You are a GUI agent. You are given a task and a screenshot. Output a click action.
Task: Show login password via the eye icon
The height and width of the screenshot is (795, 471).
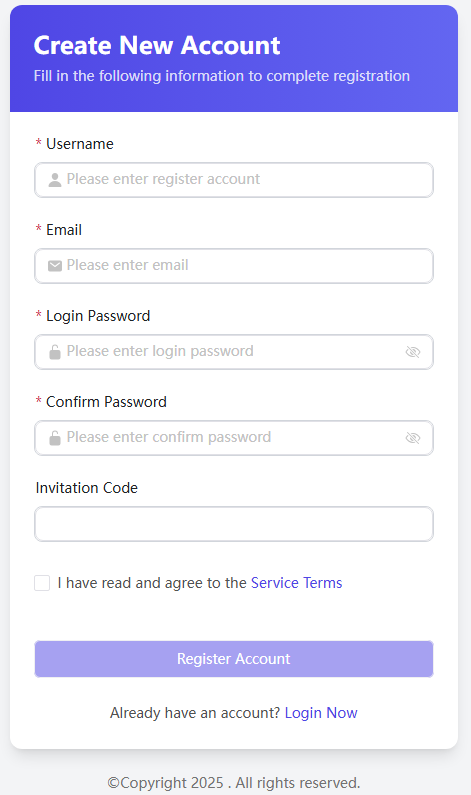click(413, 352)
